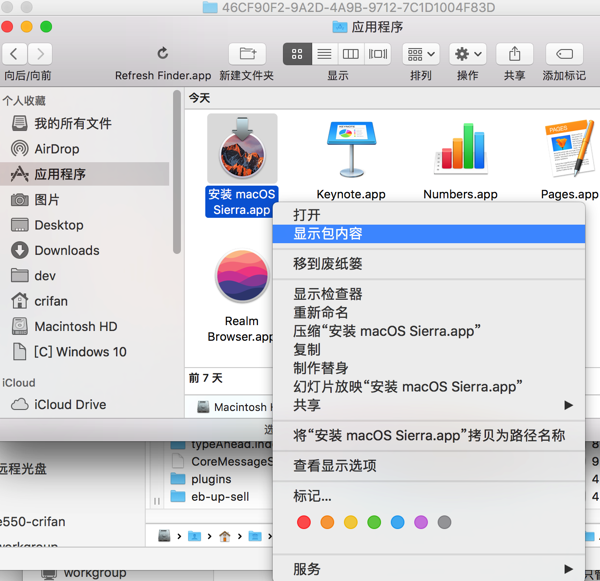
Task: Expand the 服务 submenu
Action: click(429, 569)
